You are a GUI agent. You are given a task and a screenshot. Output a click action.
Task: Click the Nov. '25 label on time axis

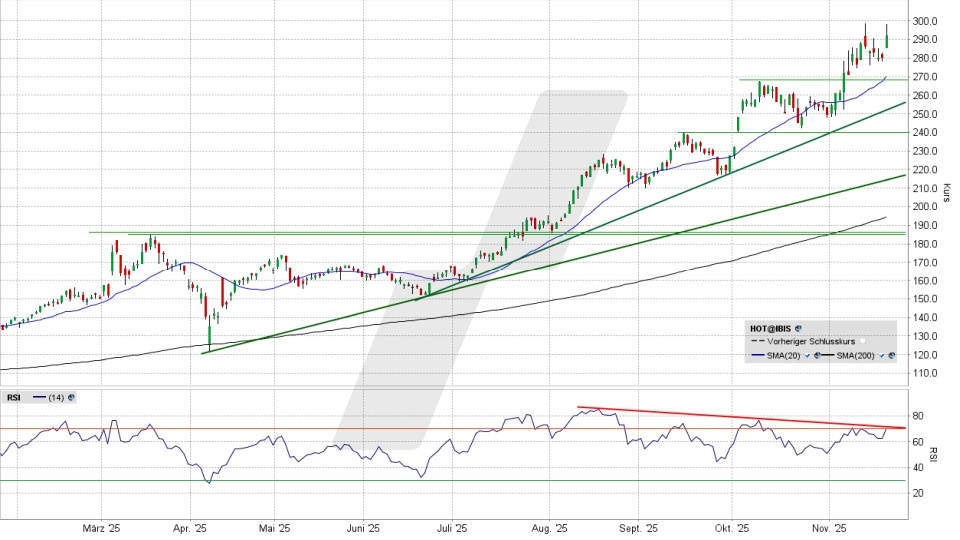[x=828, y=528]
